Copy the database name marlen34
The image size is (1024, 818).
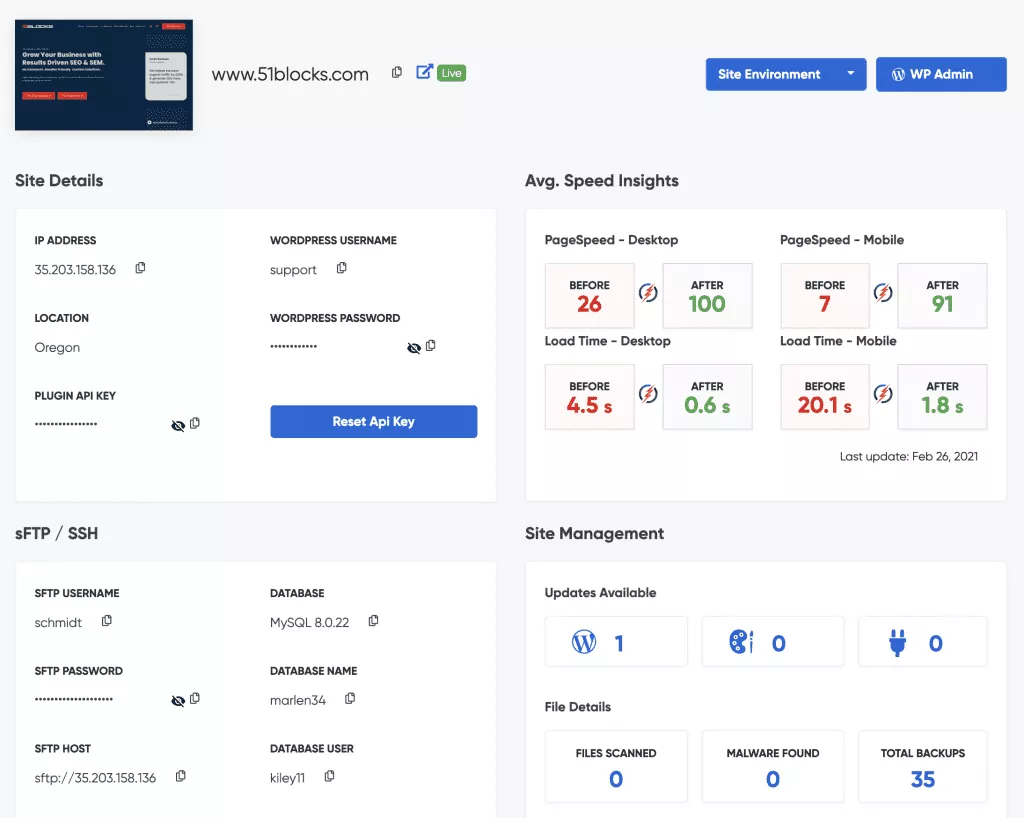(x=350, y=699)
